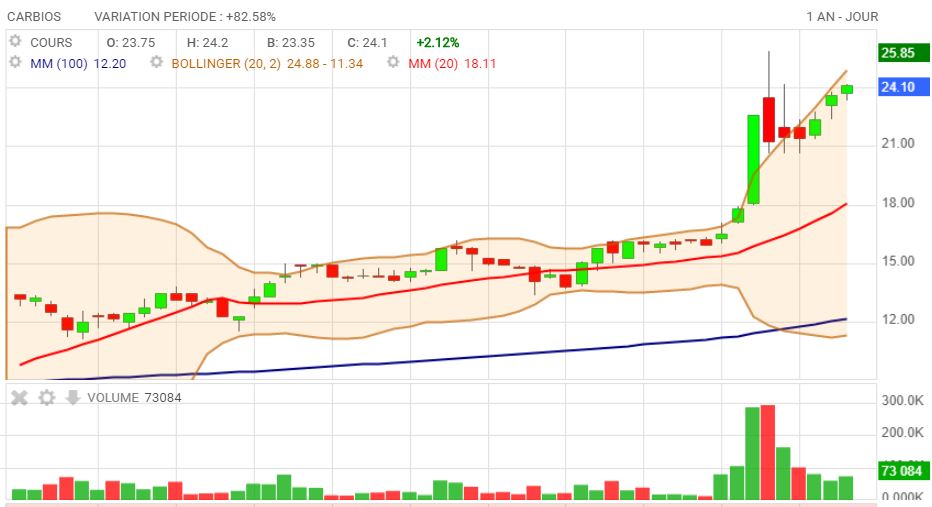Click the +2.12% change value

click(437, 43)
